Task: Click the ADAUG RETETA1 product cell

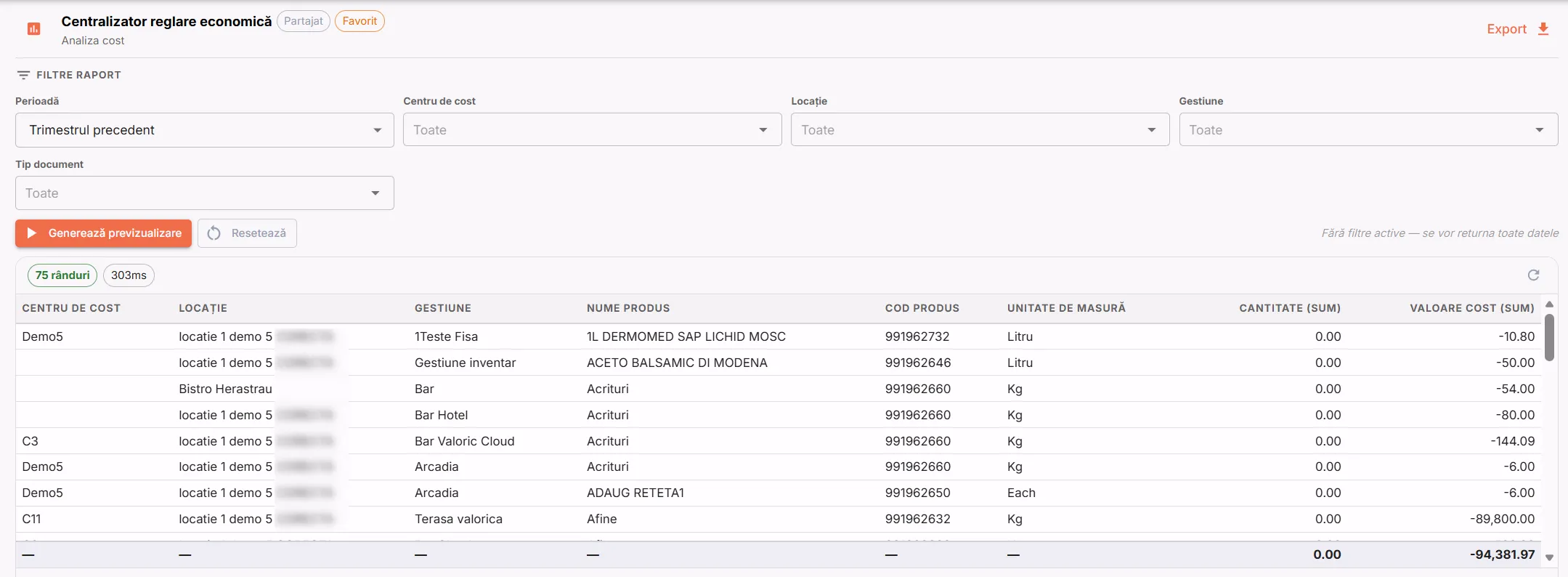Action: 635,493
